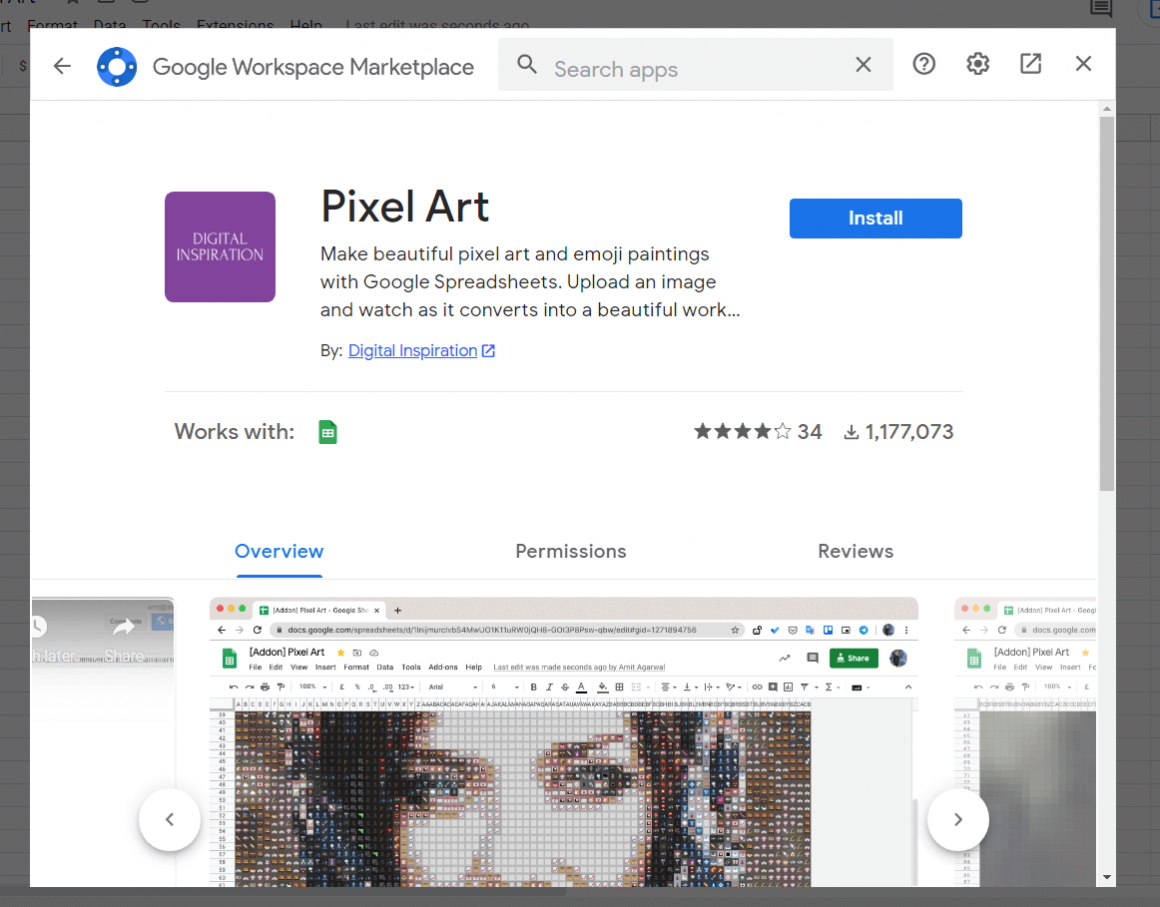Click the Google Sheets compatibility icon
Screen dimensions: 1160x907
tap(327, 431)
